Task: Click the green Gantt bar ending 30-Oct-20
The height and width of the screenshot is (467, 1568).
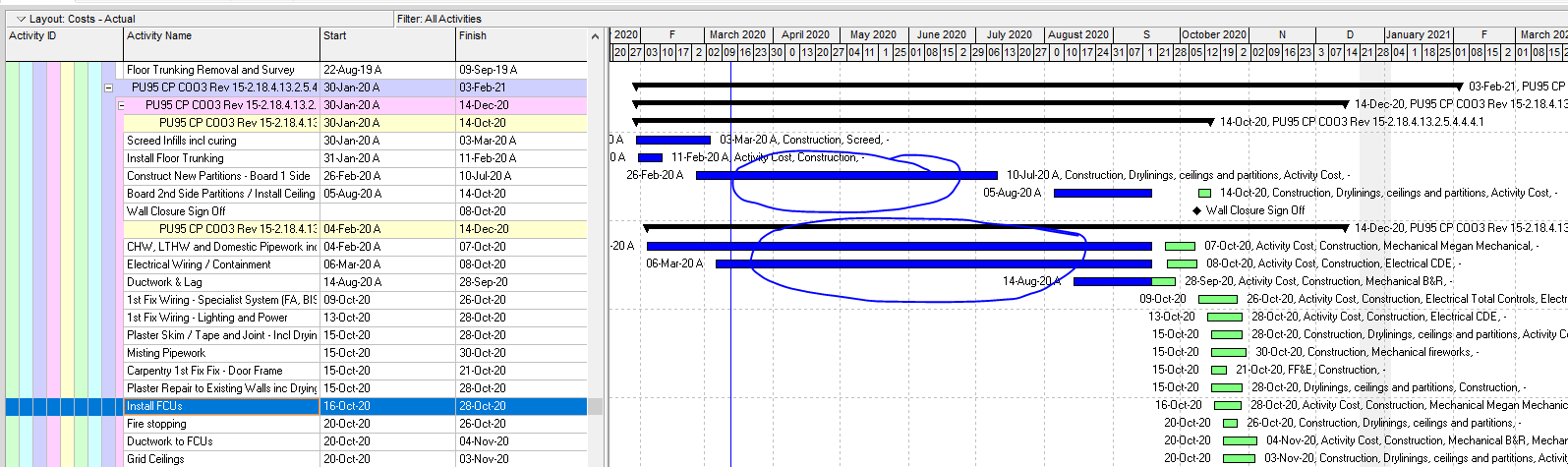Action: point(1229,352)
